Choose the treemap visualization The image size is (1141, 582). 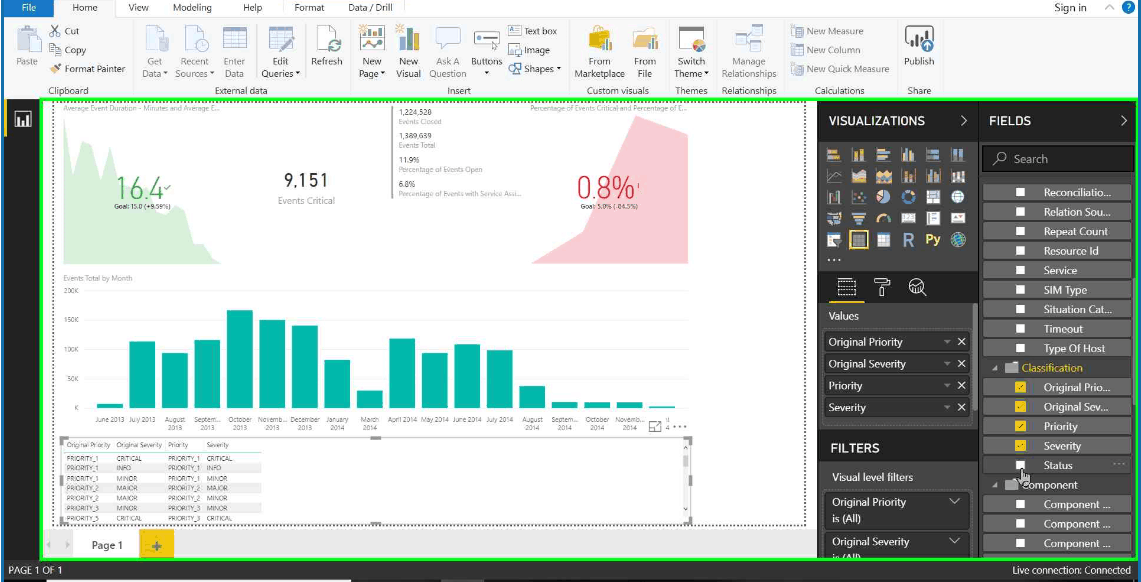tap(933, 197)
